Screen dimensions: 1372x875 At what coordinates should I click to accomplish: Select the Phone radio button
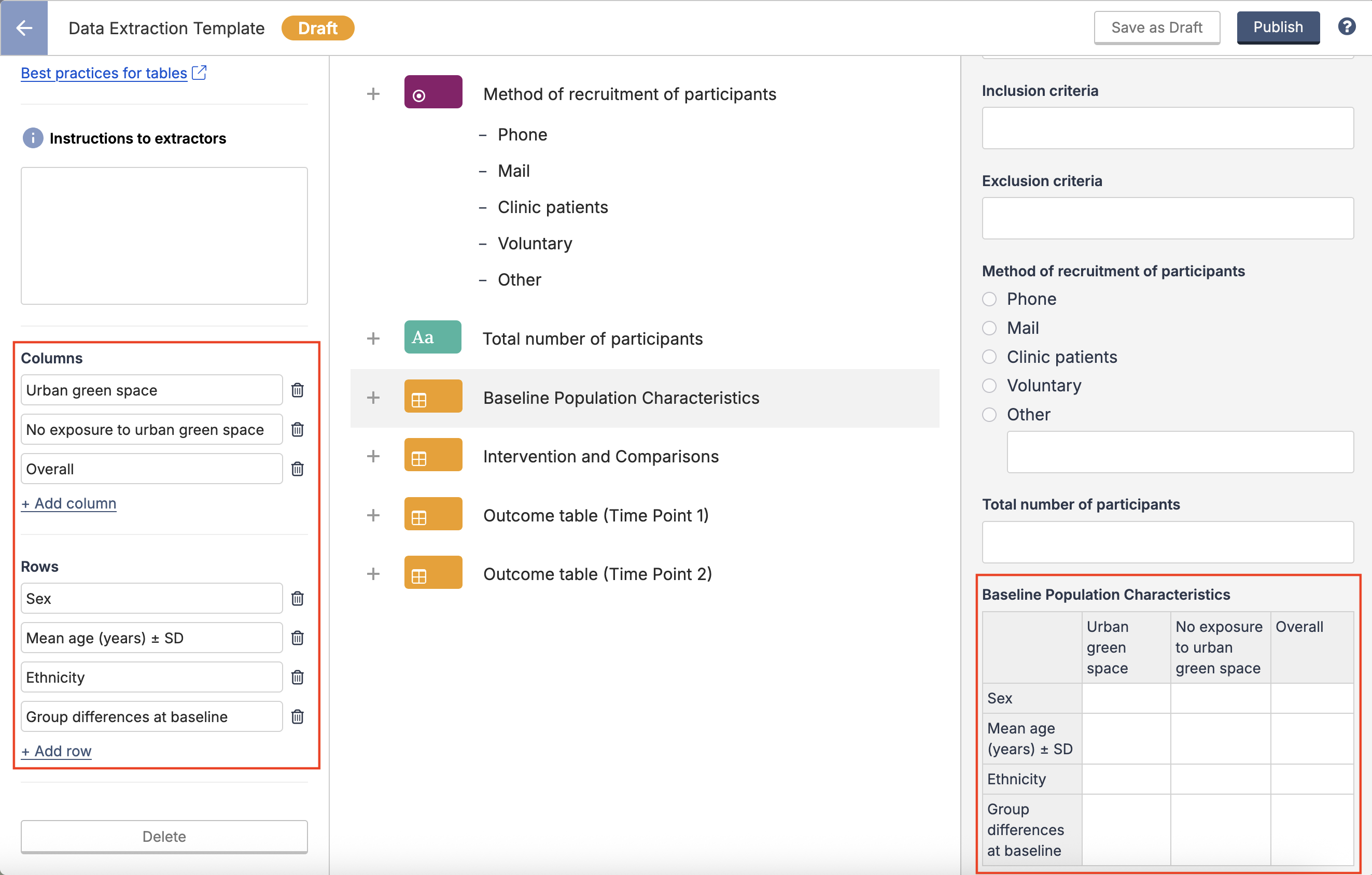[x=989, y=299]
